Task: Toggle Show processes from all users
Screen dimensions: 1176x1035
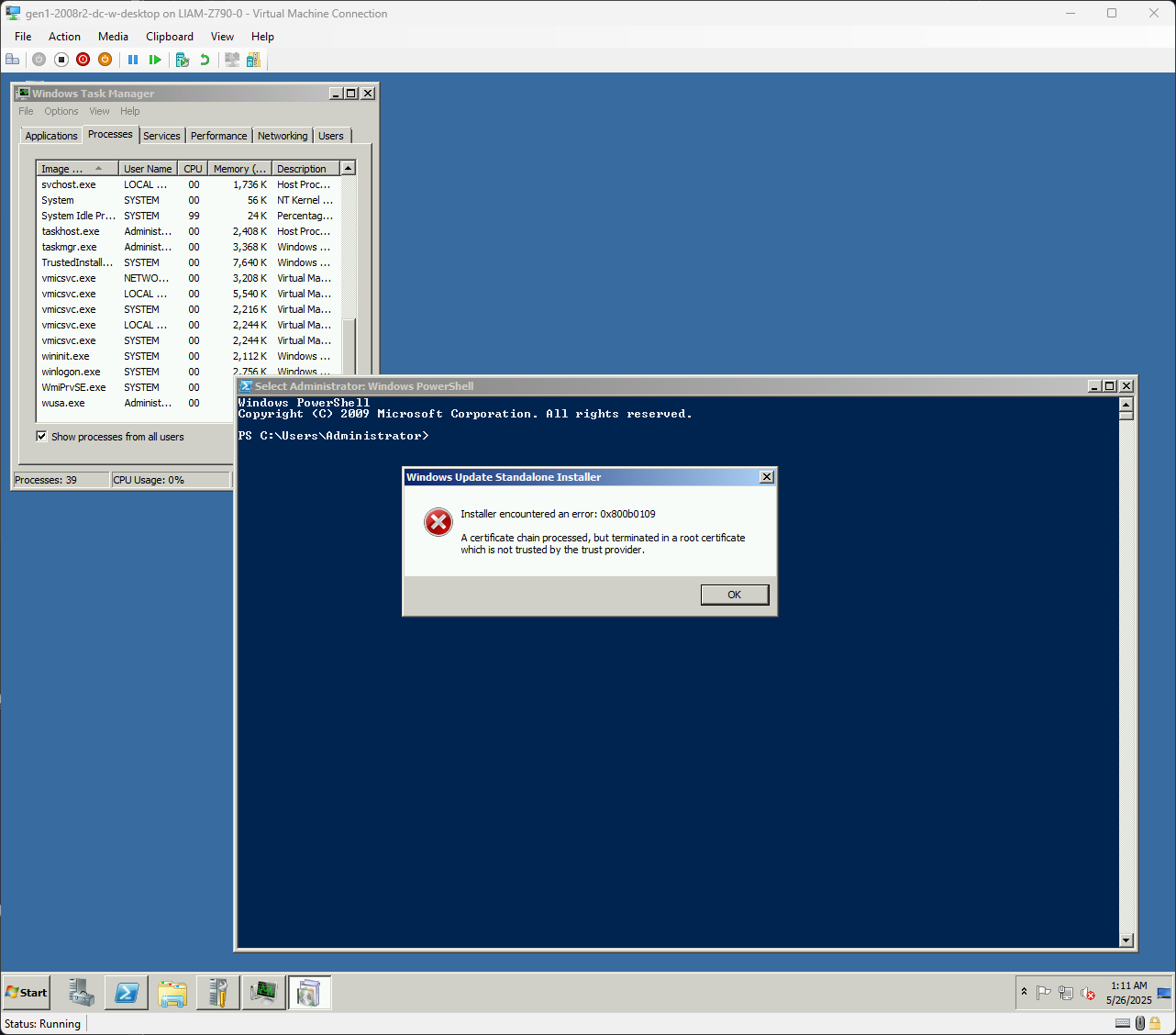Action: click(41, 437)
